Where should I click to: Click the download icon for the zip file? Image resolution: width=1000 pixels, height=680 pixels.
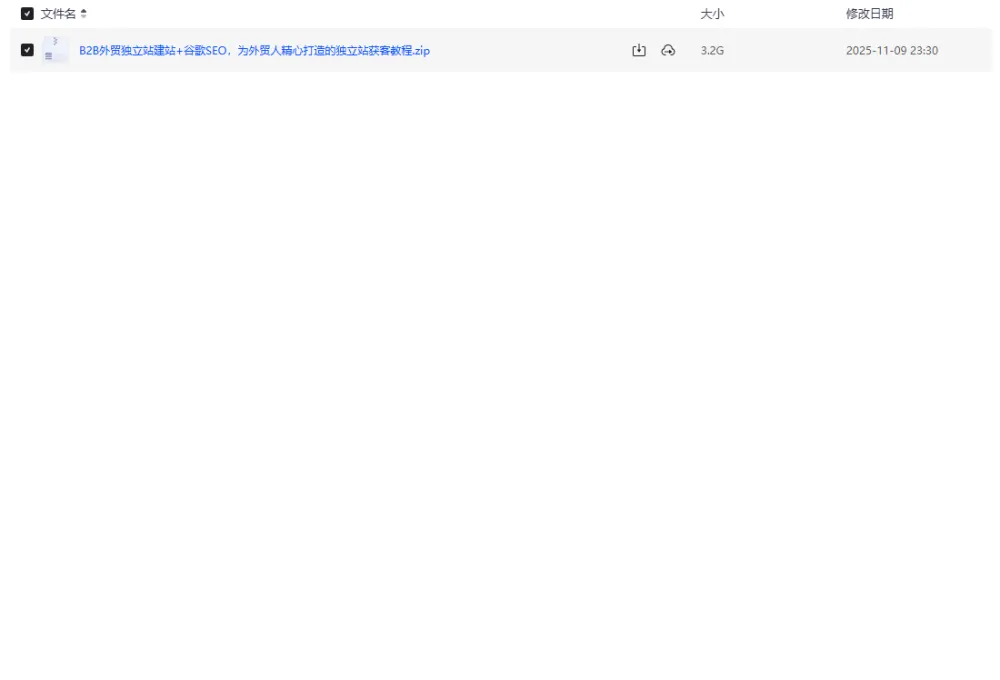click(639, 49)
